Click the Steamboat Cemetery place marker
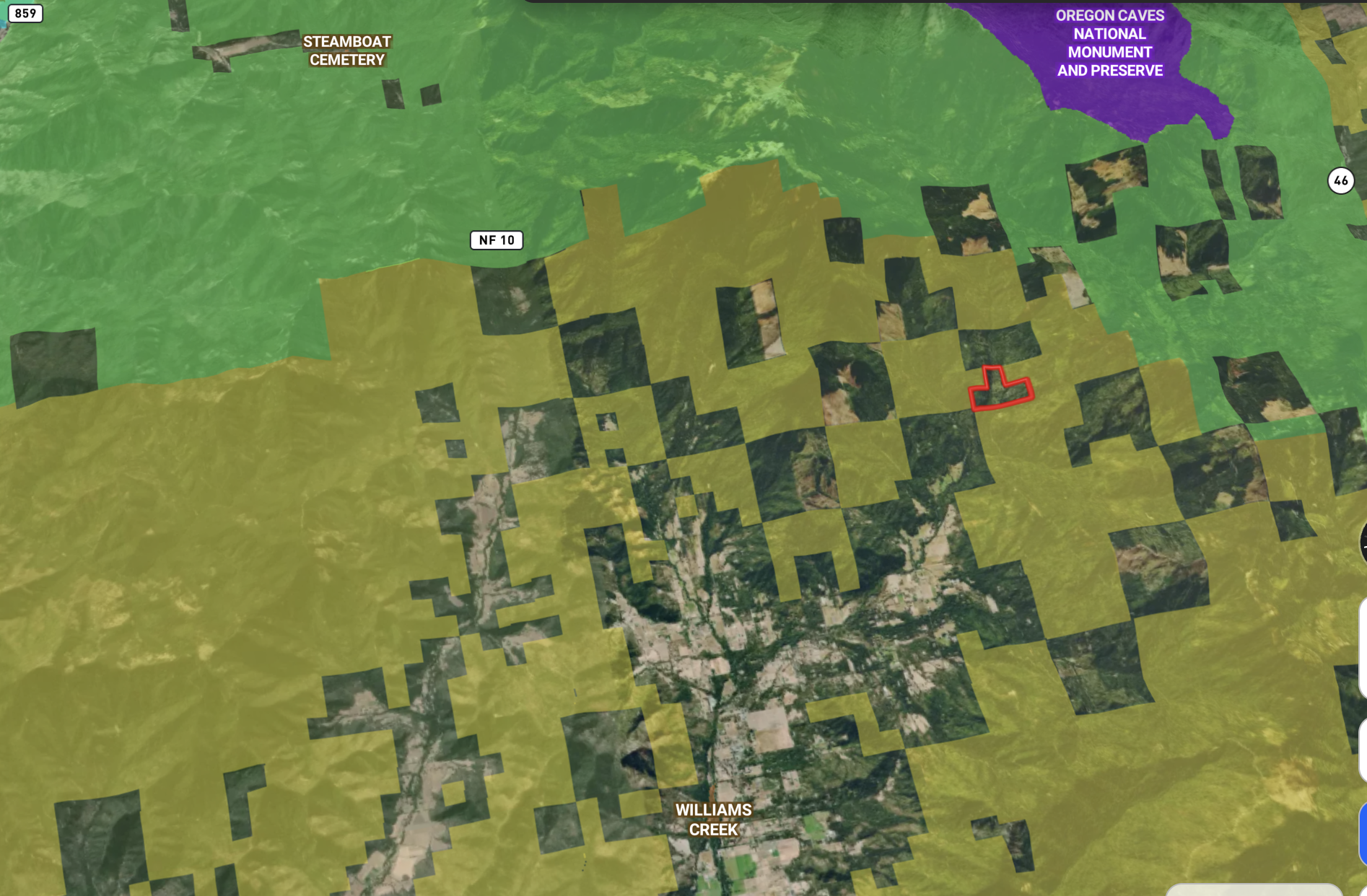This screenshot has height=896, width=1367. 347,51
